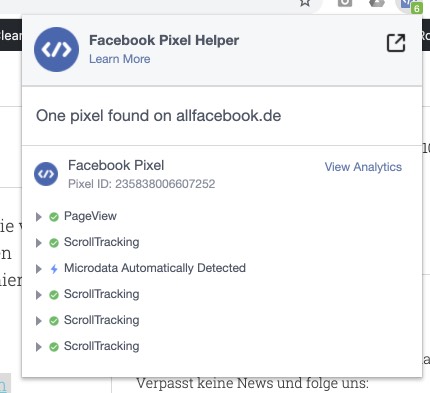Expand the last ScrollTracking event arrow
This screenshot has width=430, height=393.
(39, 347)
